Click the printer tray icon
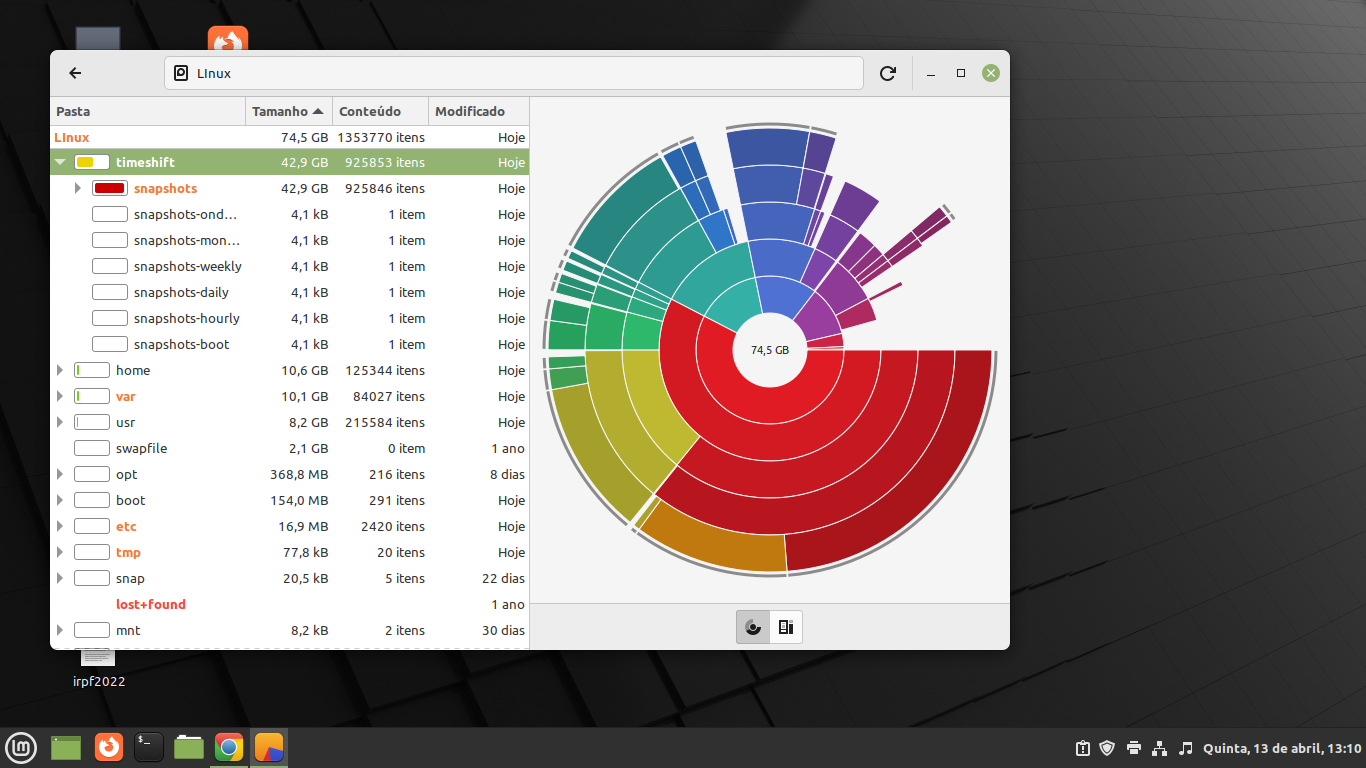 (x=1134, y=748)
